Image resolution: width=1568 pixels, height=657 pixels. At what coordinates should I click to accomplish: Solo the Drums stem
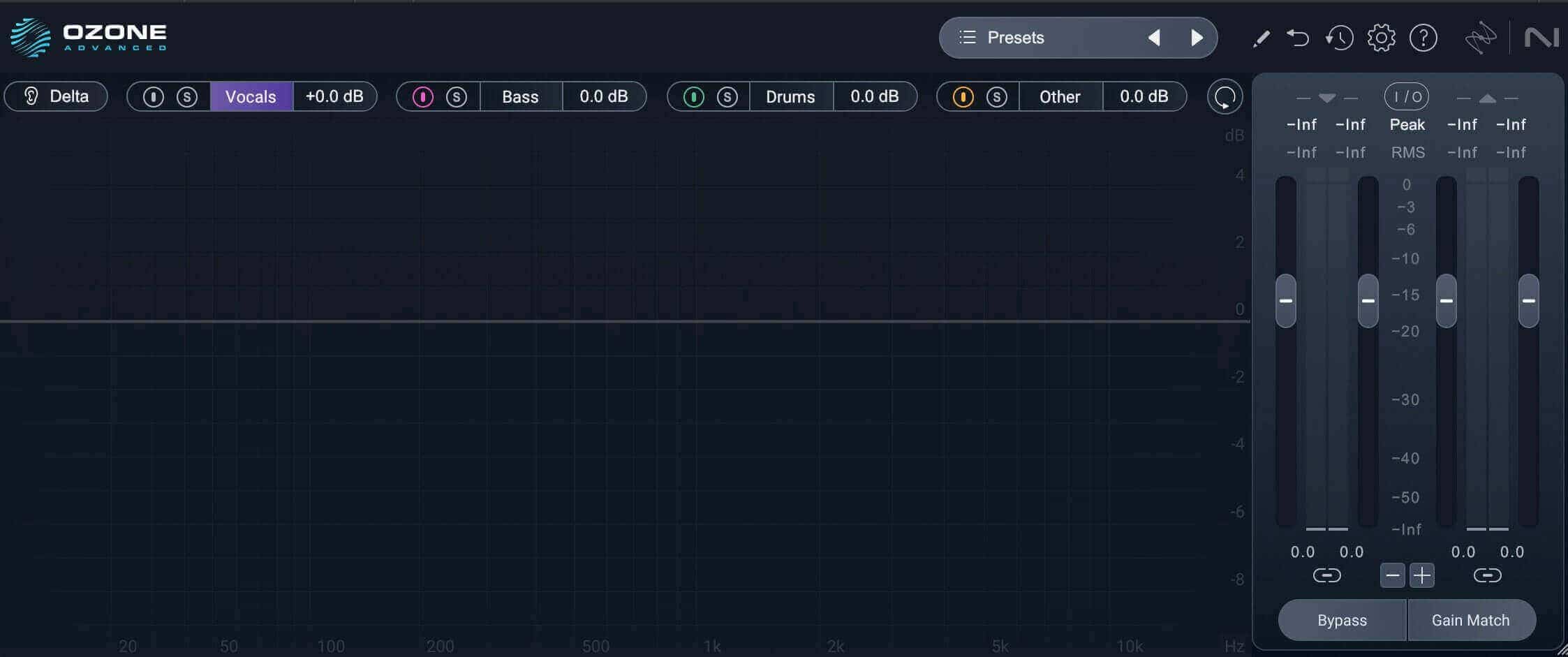click(x=727, y=97)
